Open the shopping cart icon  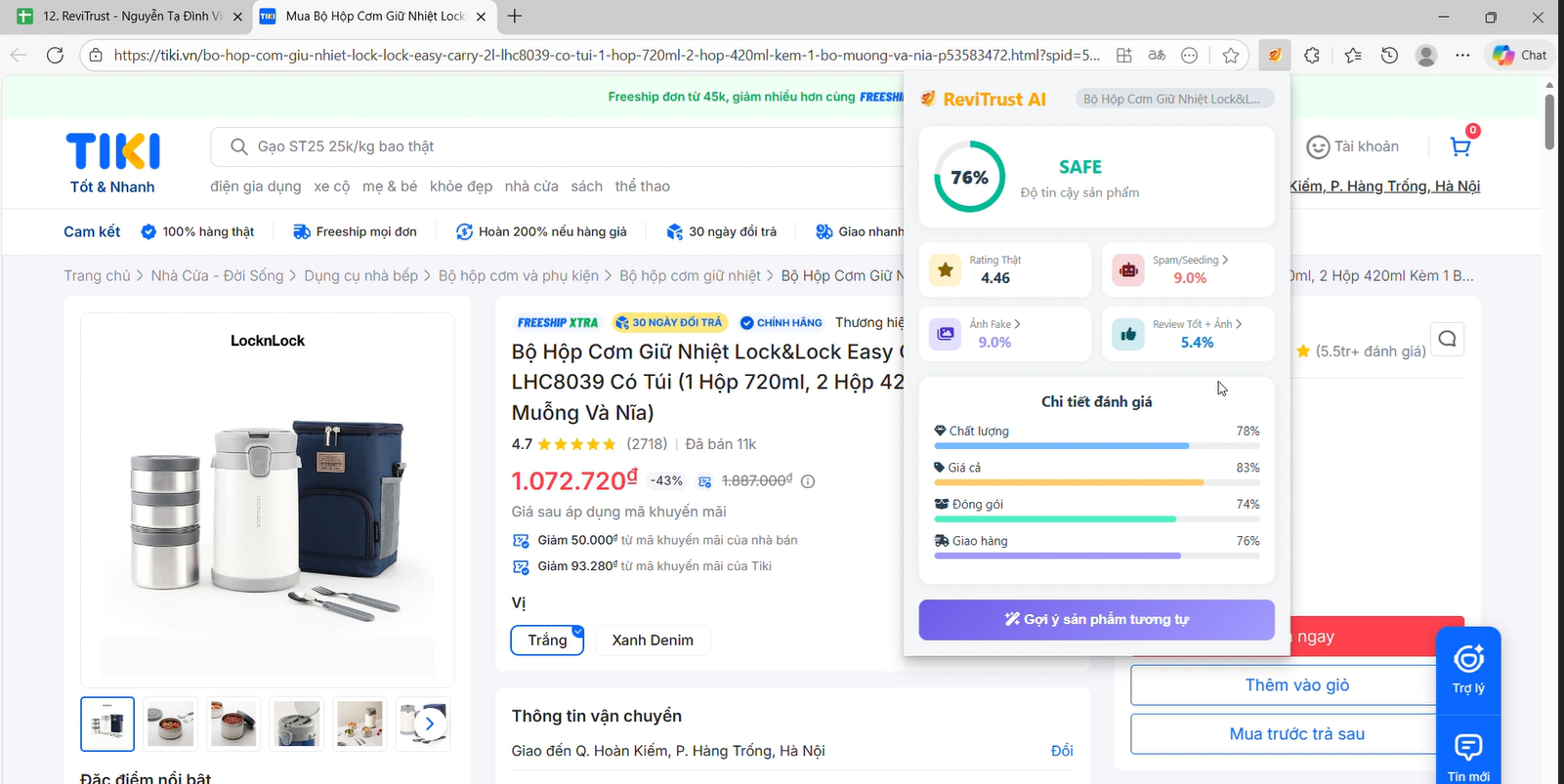[x=1460, y=146]
